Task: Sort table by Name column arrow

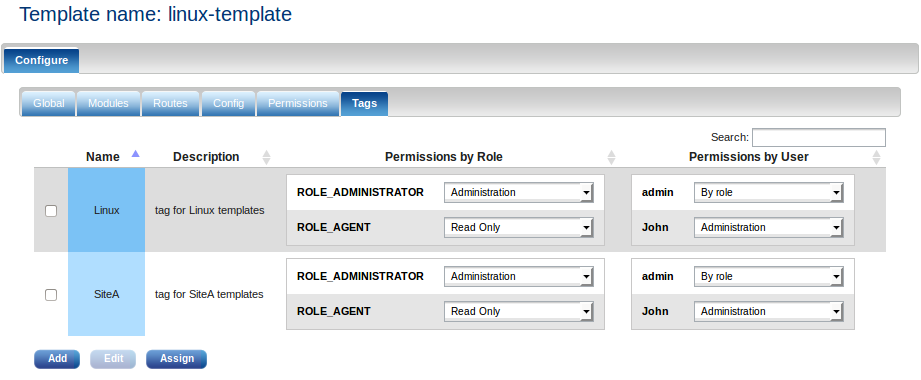Action: (x=136, y=154)
